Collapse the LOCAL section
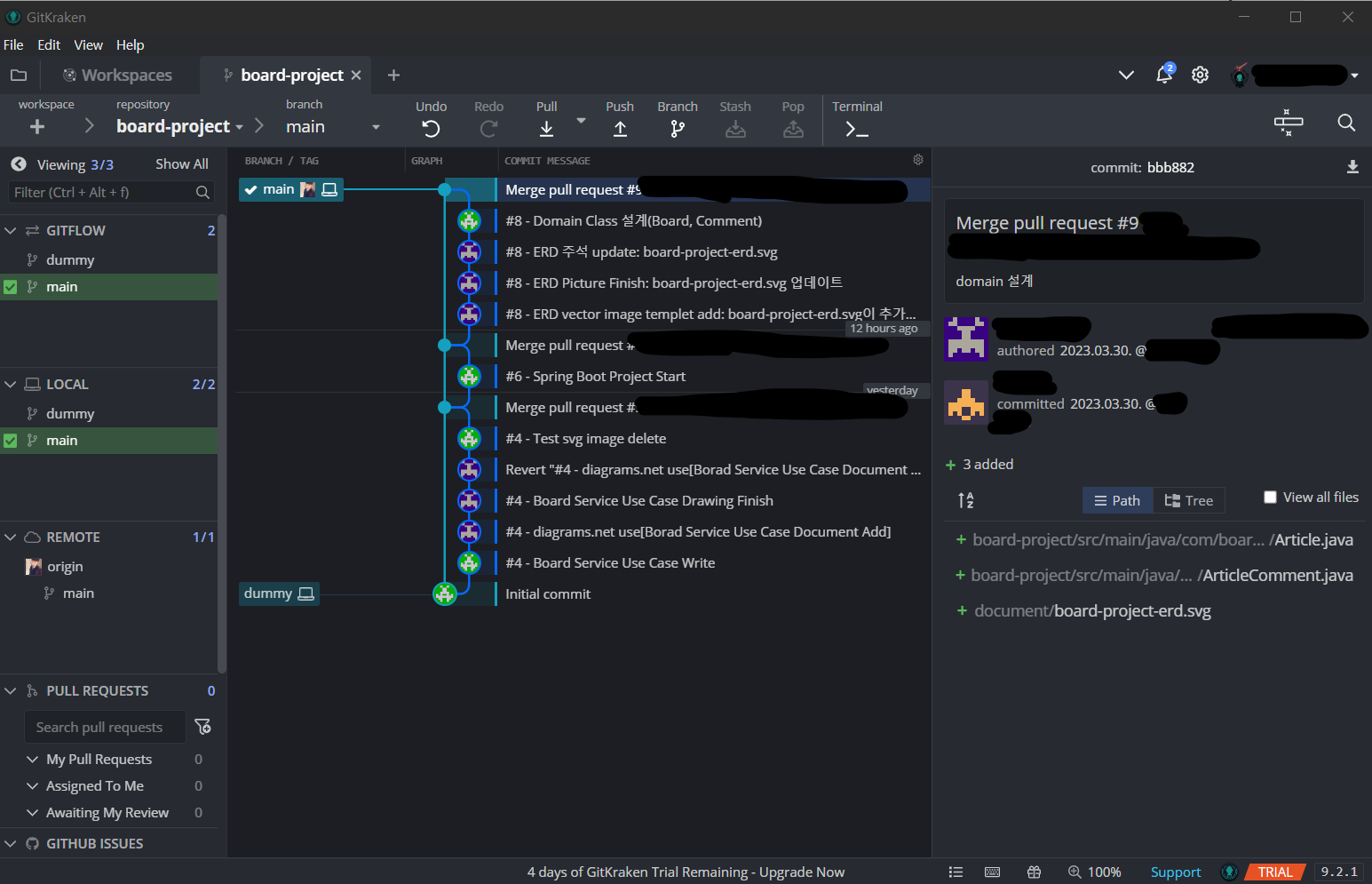The image size is (1372, 884). coord(11,385)
